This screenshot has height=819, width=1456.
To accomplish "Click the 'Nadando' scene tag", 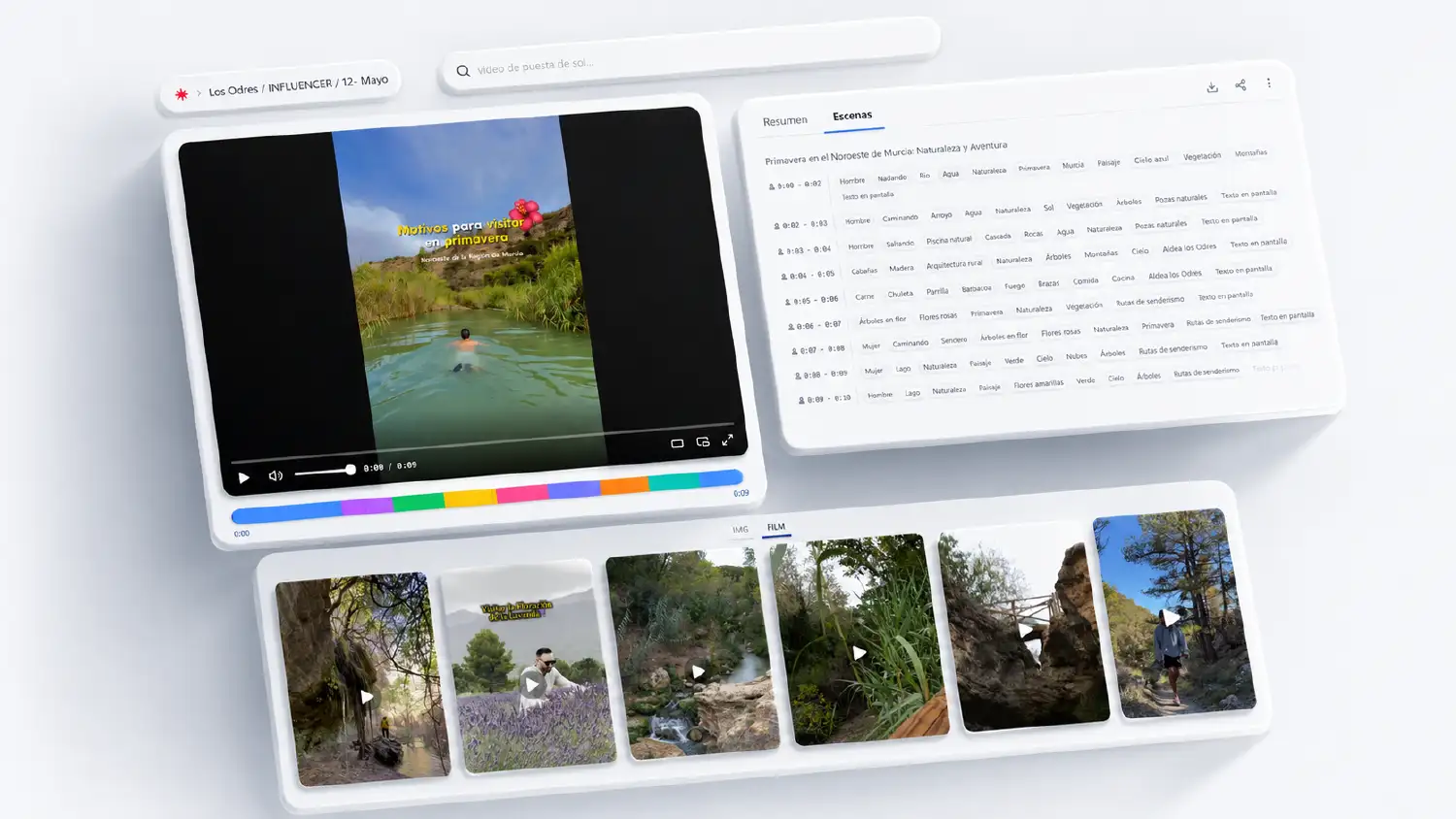I will 892,178.
